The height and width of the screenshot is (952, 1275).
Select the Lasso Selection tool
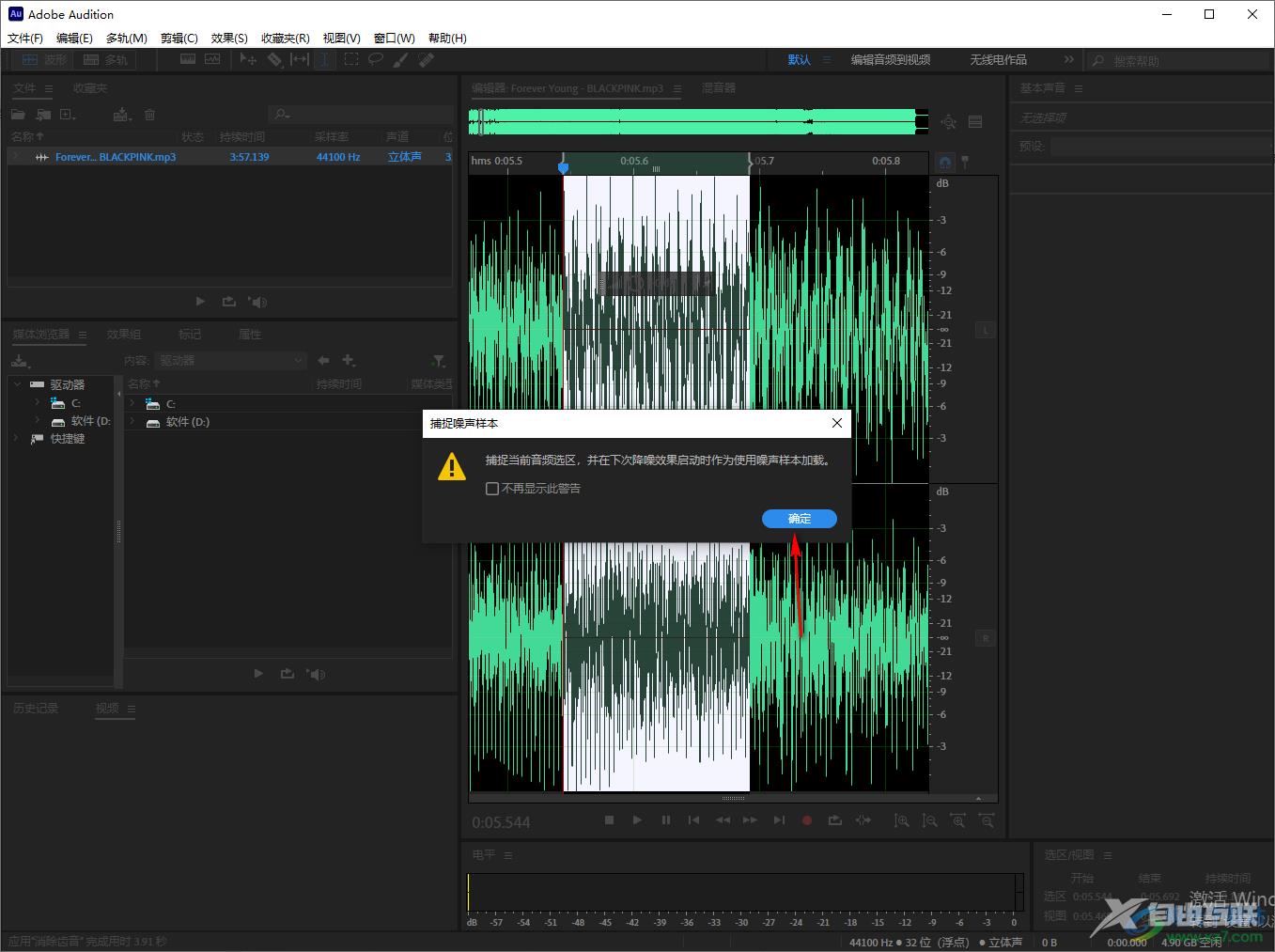(x=376, y=59)
